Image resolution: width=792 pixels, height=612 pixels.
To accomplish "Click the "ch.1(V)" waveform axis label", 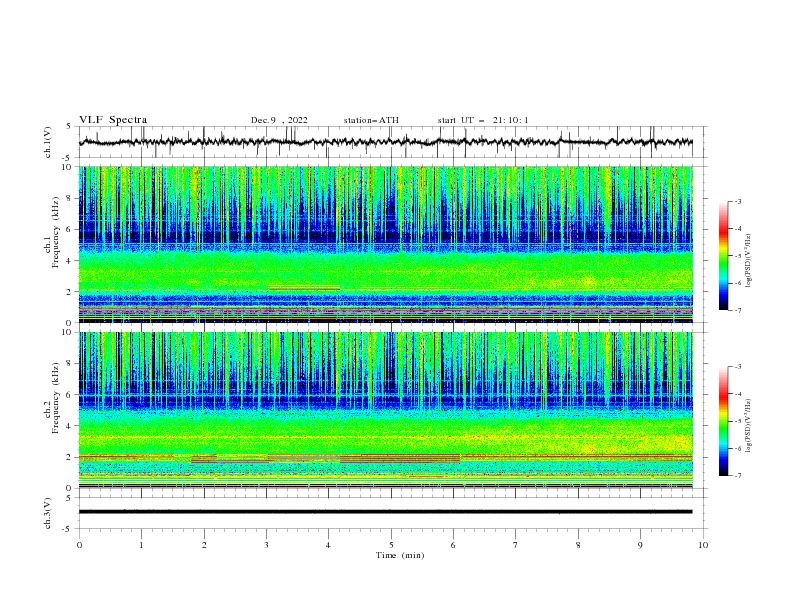I will [x=48, y=142].
